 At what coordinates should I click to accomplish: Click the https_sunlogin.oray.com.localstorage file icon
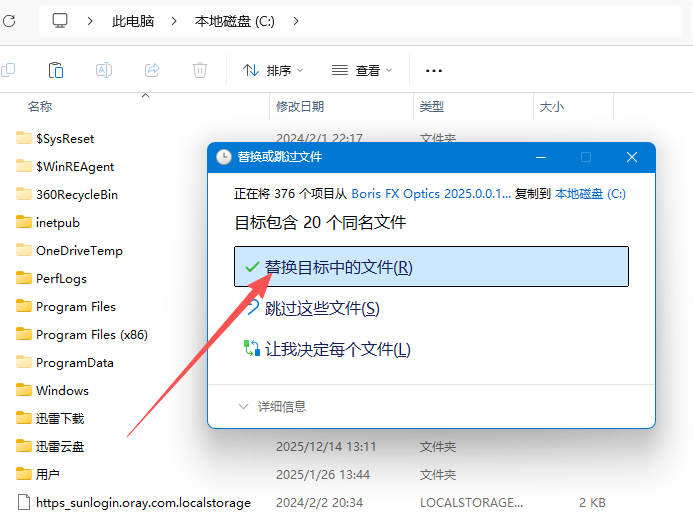(24, 502)
